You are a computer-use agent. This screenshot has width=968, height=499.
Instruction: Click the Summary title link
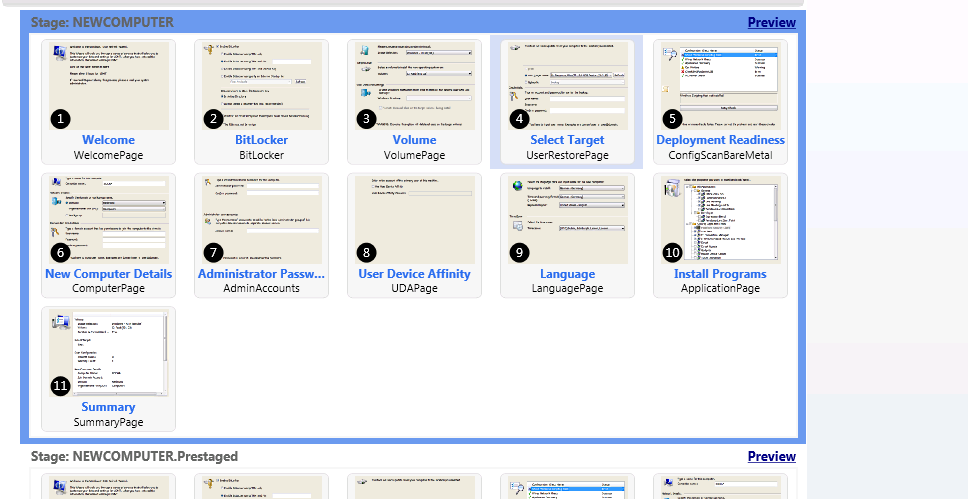tap(108, 407)
